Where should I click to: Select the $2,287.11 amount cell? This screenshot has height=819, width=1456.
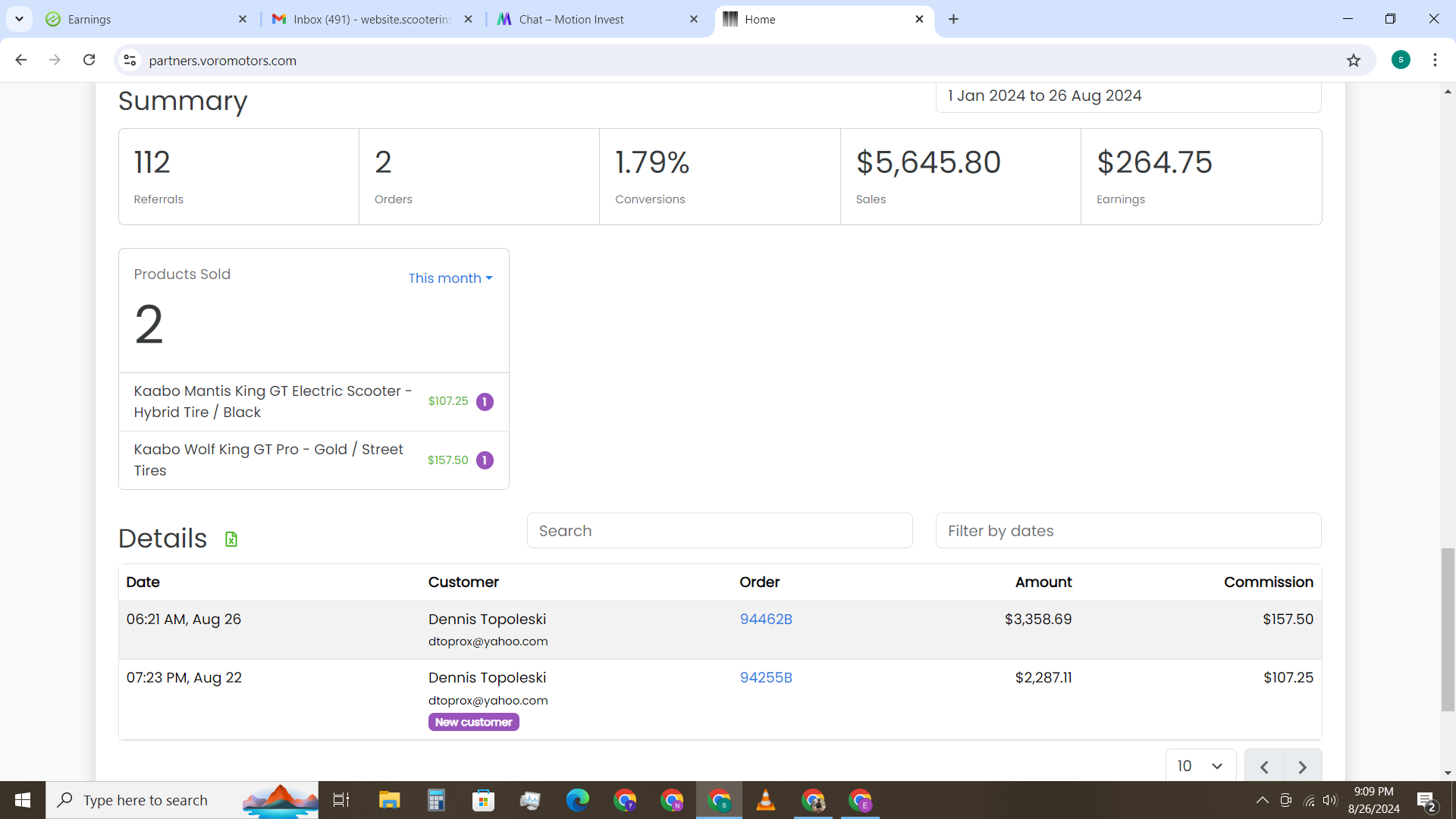(x=1043, y=678)
